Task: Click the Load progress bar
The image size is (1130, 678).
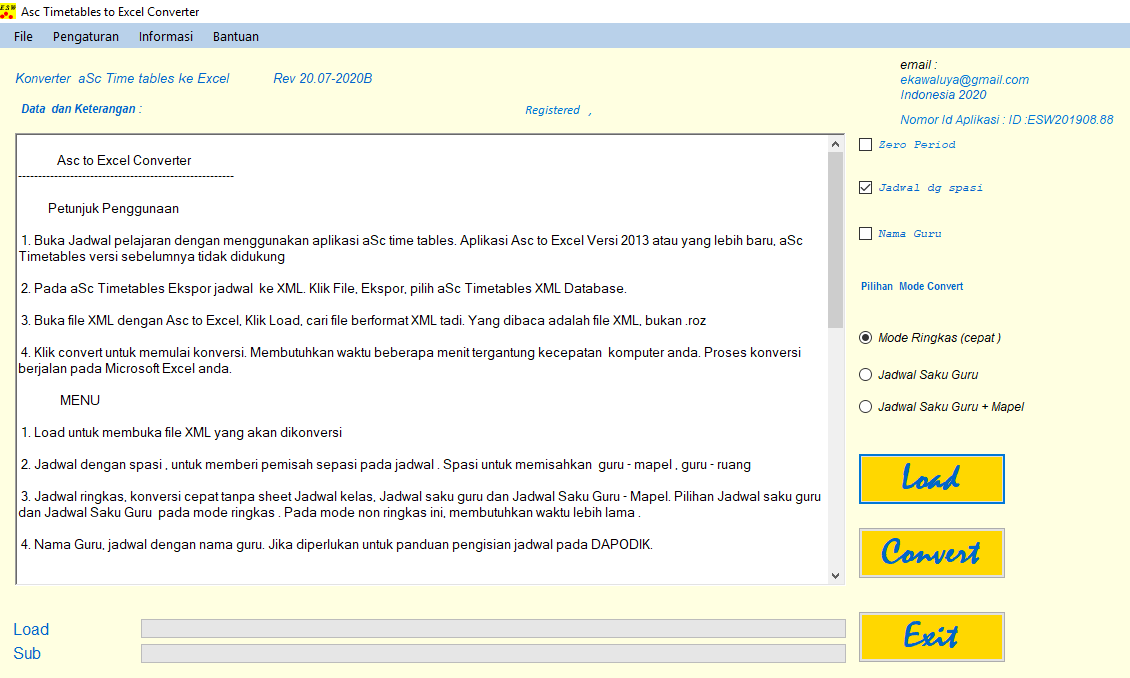Action: click(493, 629)
